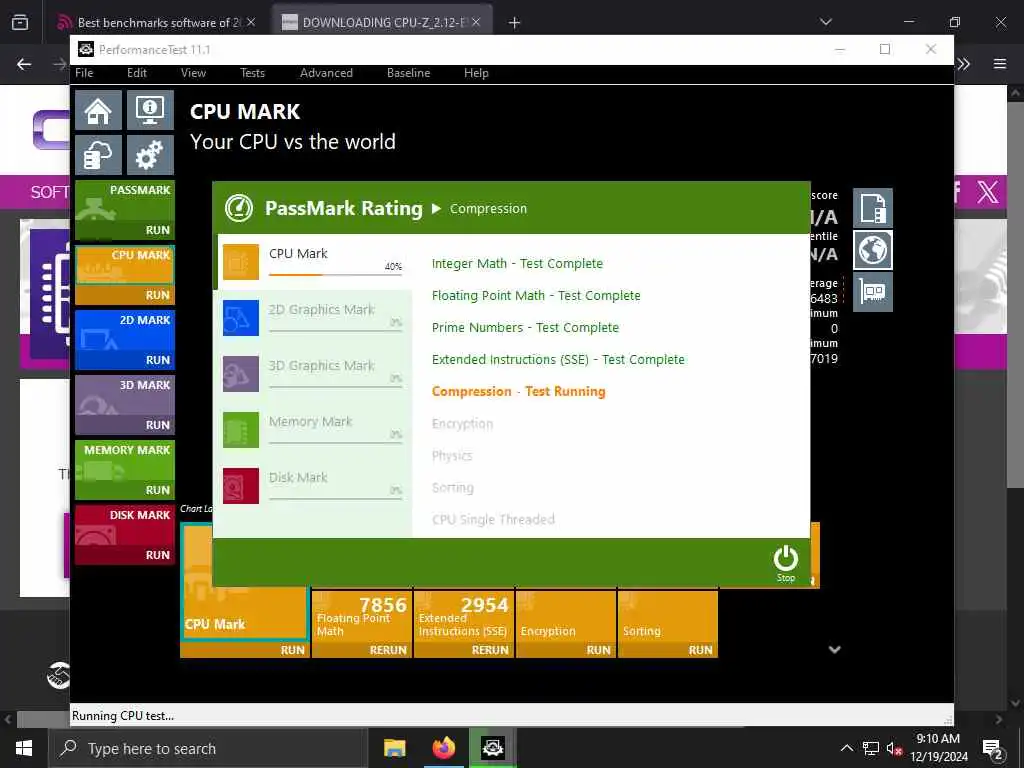Select the PassMark tile icon
Viewport: 1024px width, 768px height.
click(96, 210)
